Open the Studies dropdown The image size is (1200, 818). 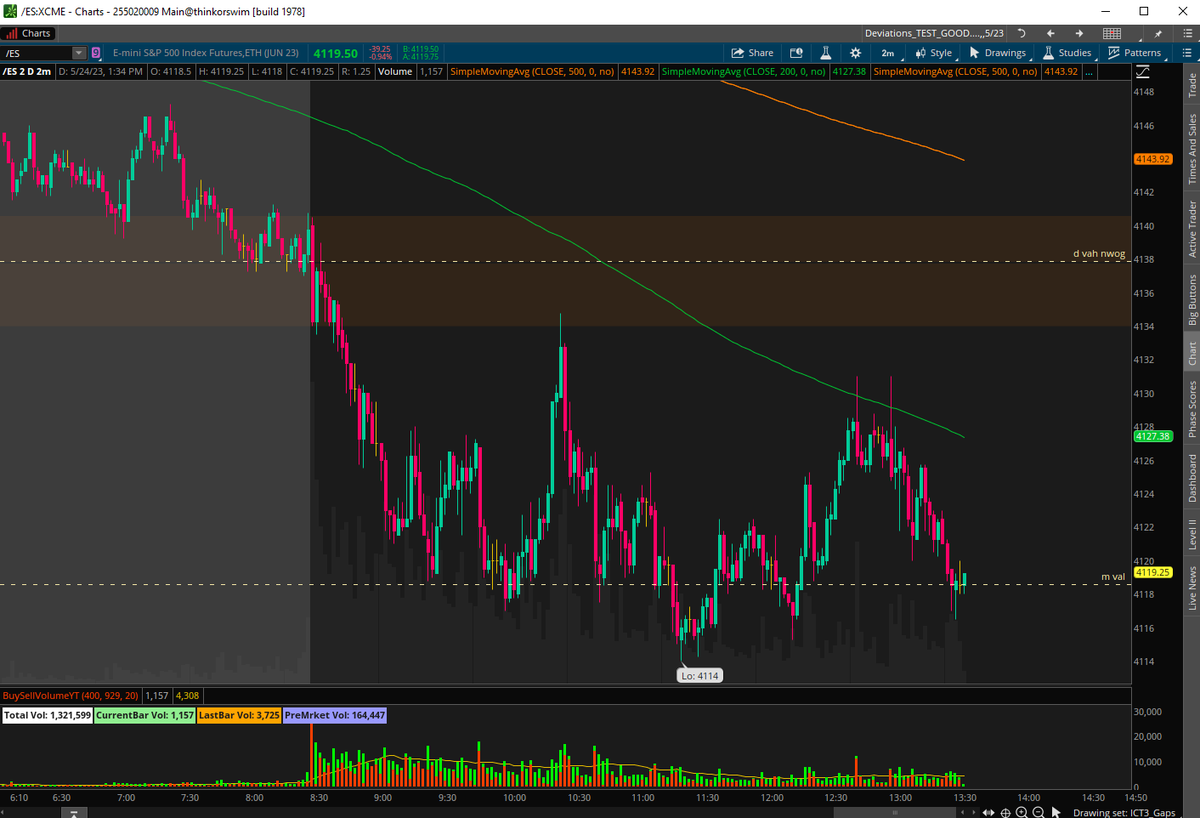(x=1067, y=53)
